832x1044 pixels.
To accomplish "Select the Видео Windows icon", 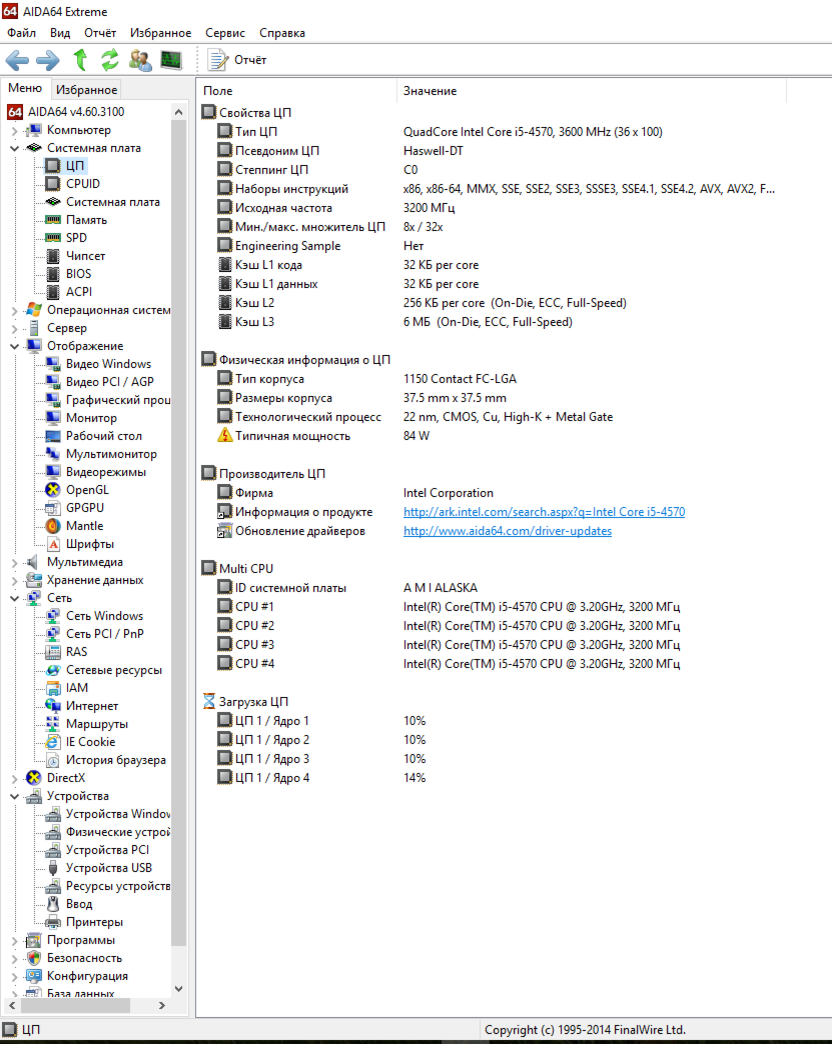I will 53,364.
